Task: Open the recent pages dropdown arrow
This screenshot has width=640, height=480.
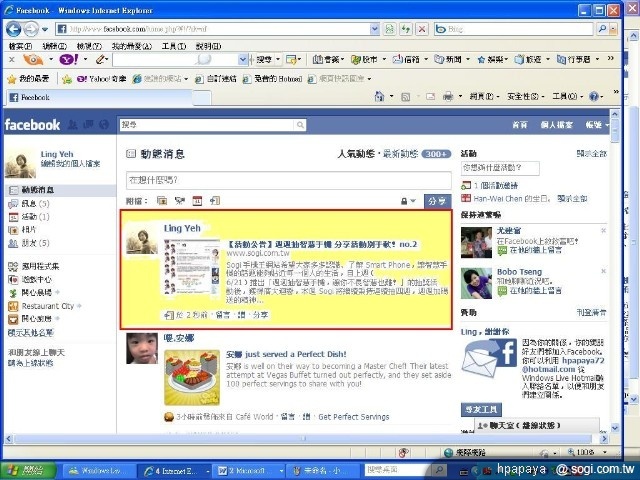Action: click(x=45, y=29)
